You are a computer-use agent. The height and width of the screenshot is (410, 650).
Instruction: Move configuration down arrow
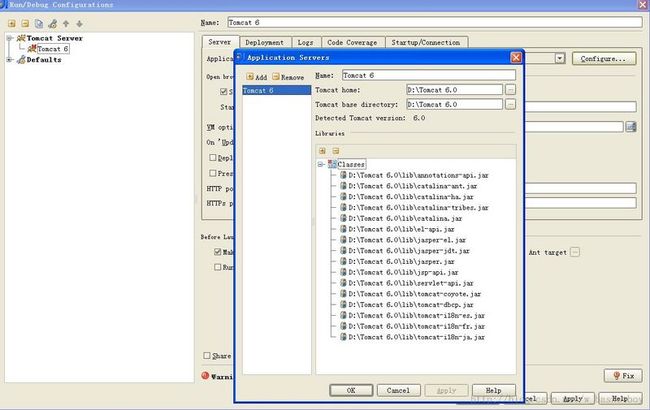click(x=79, y=24)
